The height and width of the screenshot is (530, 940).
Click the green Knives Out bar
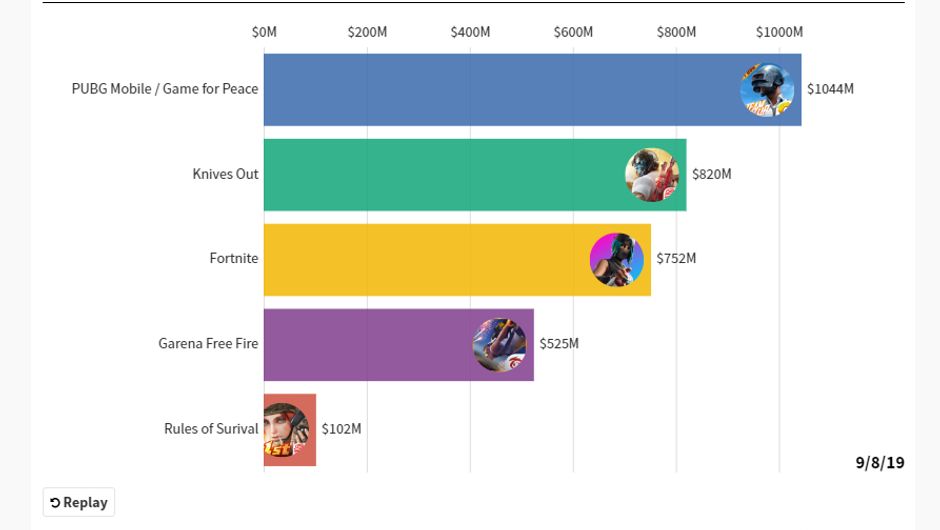click(440, 175)
